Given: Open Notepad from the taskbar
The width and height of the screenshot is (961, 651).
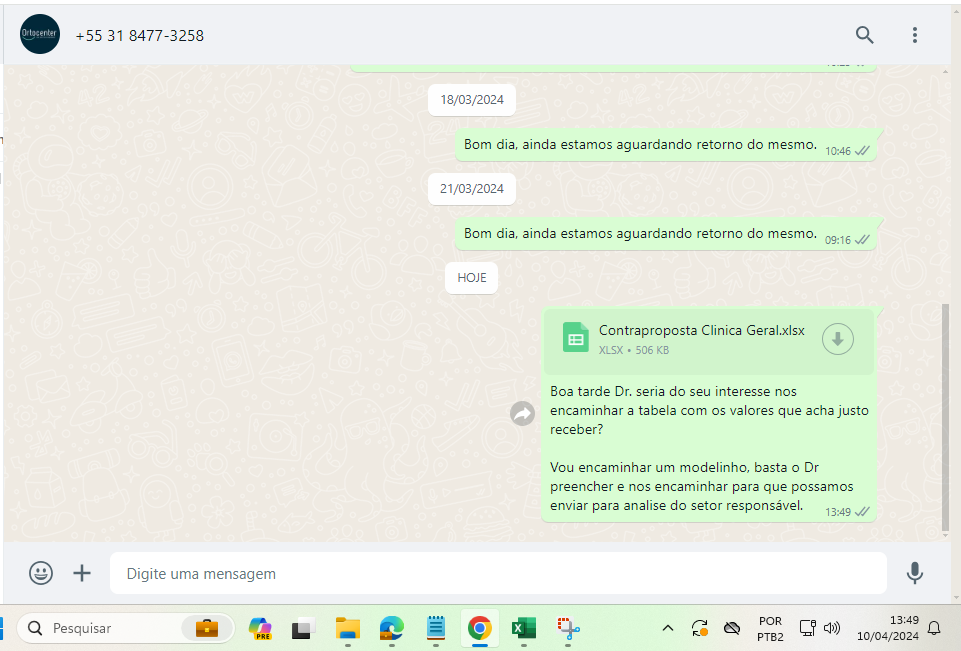Looking at the screenshot, I should (x=436, y=628).
